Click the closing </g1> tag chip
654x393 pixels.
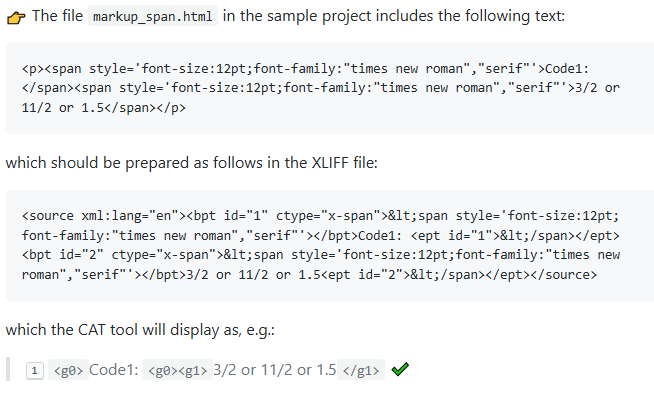click(361, 370)
